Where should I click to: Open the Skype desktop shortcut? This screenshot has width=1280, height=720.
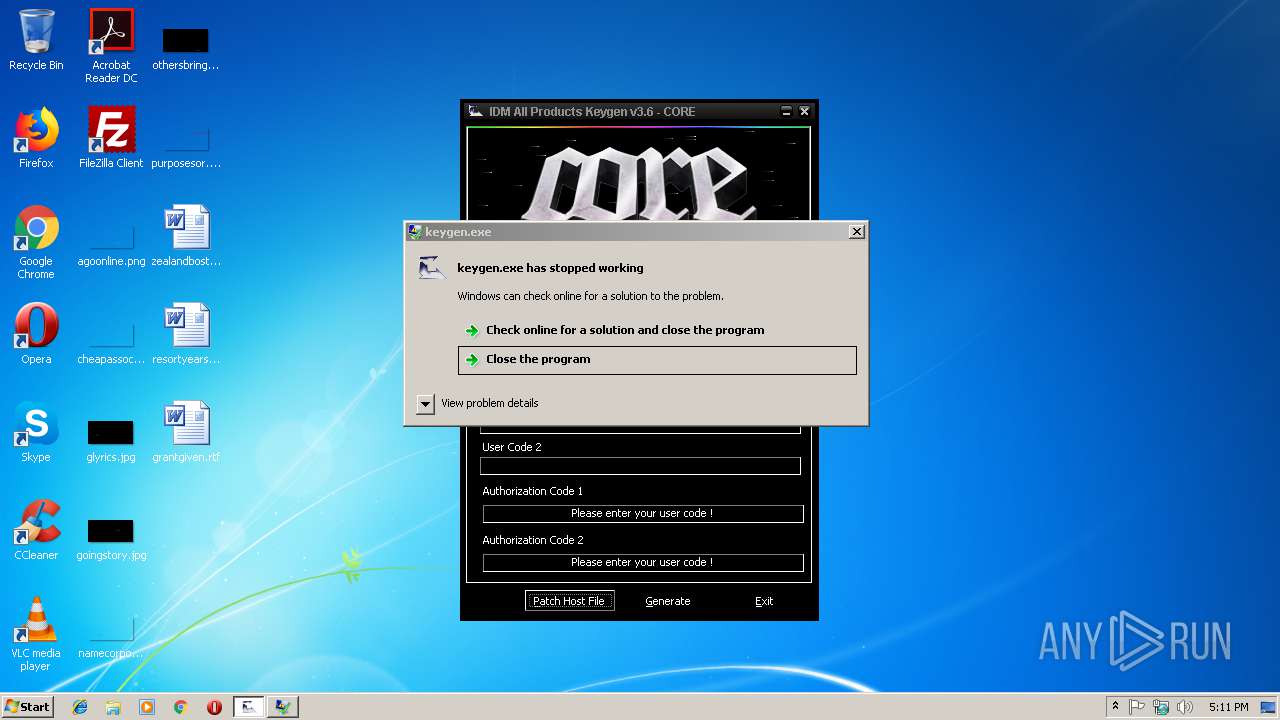36,432
